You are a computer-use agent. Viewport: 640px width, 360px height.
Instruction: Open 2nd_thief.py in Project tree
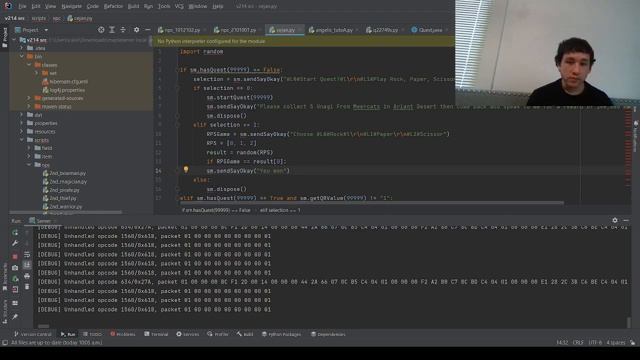pyautogui.click(x=60, y=198)
